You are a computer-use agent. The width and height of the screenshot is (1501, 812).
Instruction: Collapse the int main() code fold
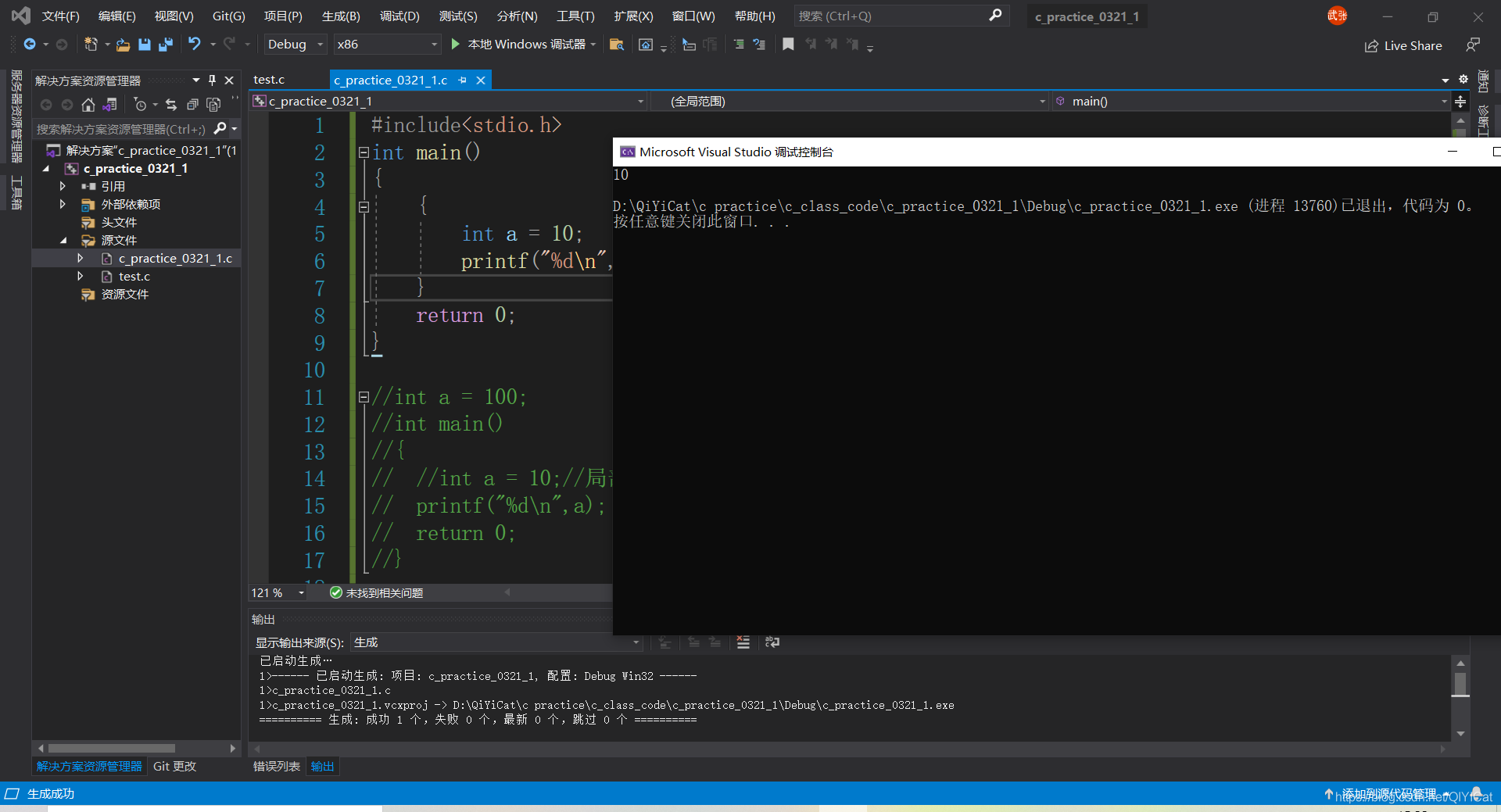tap(364, 152)
